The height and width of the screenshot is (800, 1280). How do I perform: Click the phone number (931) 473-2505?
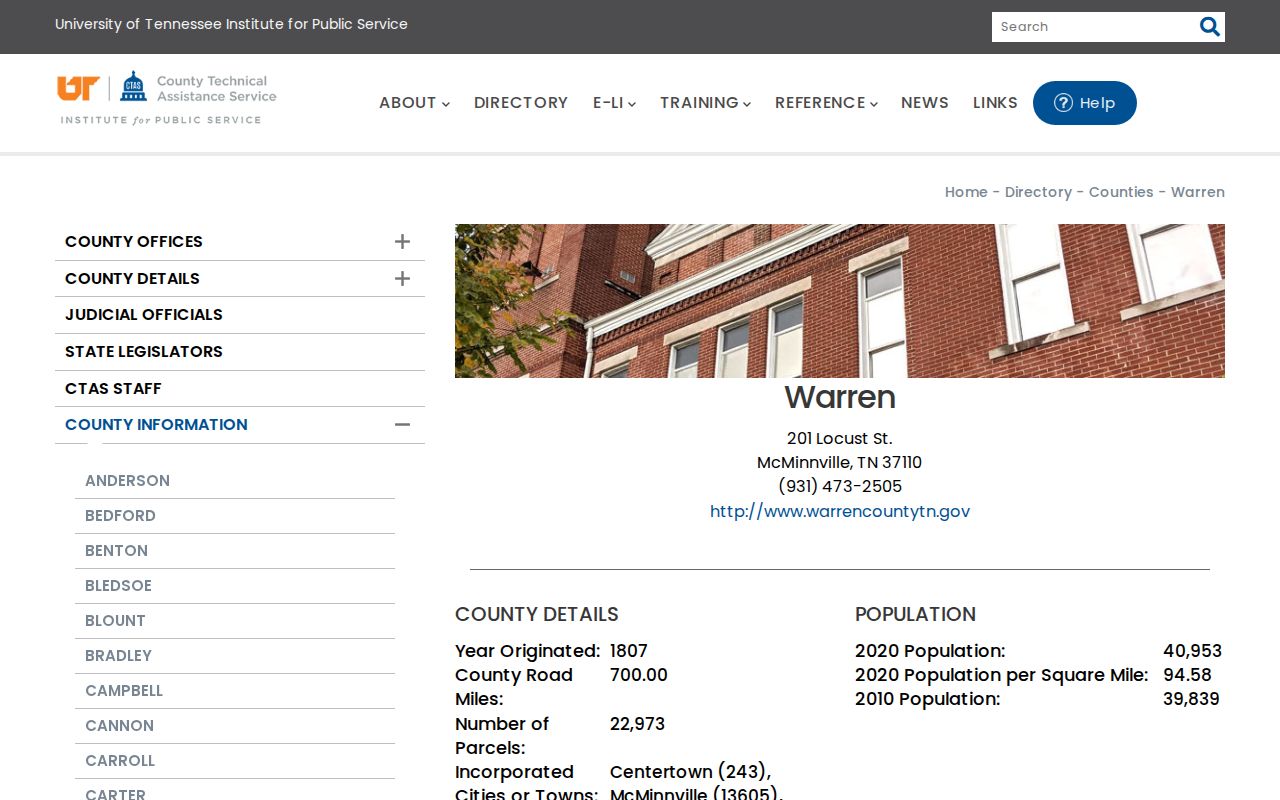click(840, 487)
